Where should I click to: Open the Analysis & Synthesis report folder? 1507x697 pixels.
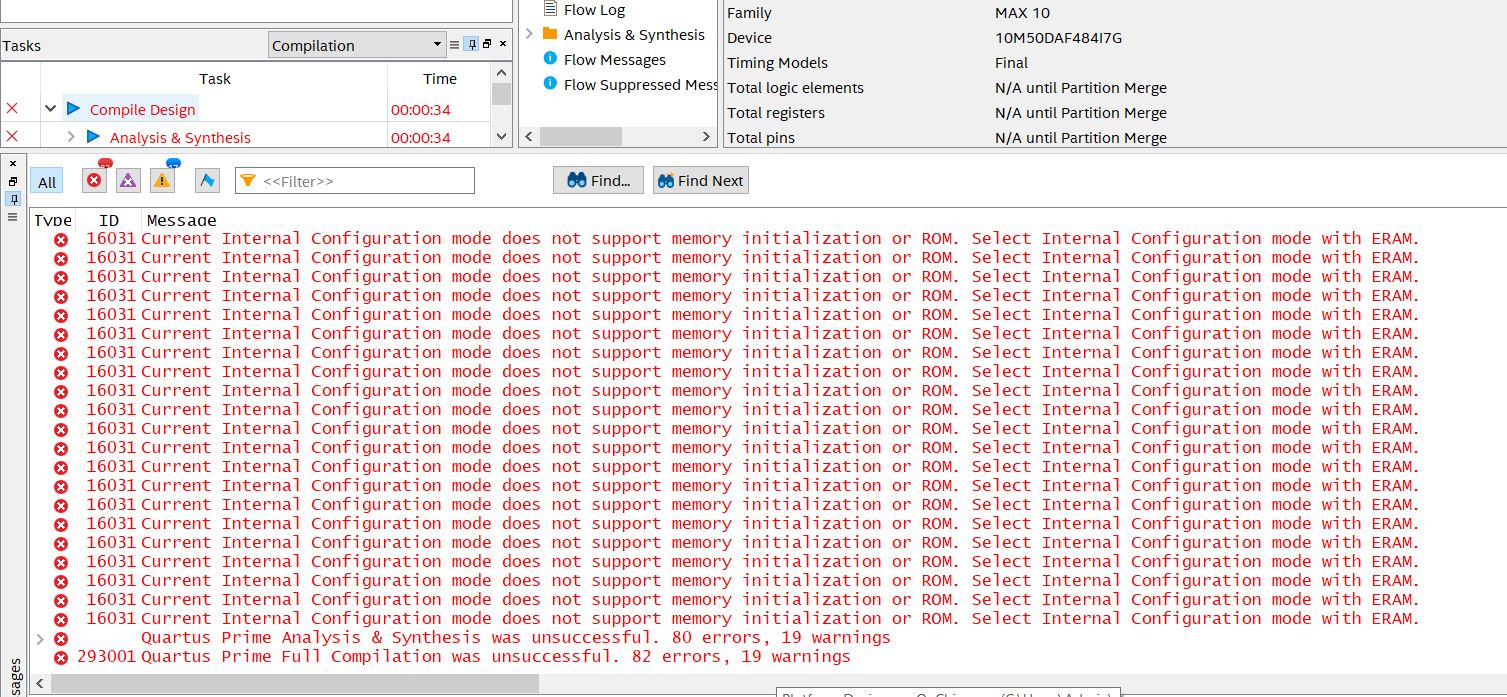634,34
